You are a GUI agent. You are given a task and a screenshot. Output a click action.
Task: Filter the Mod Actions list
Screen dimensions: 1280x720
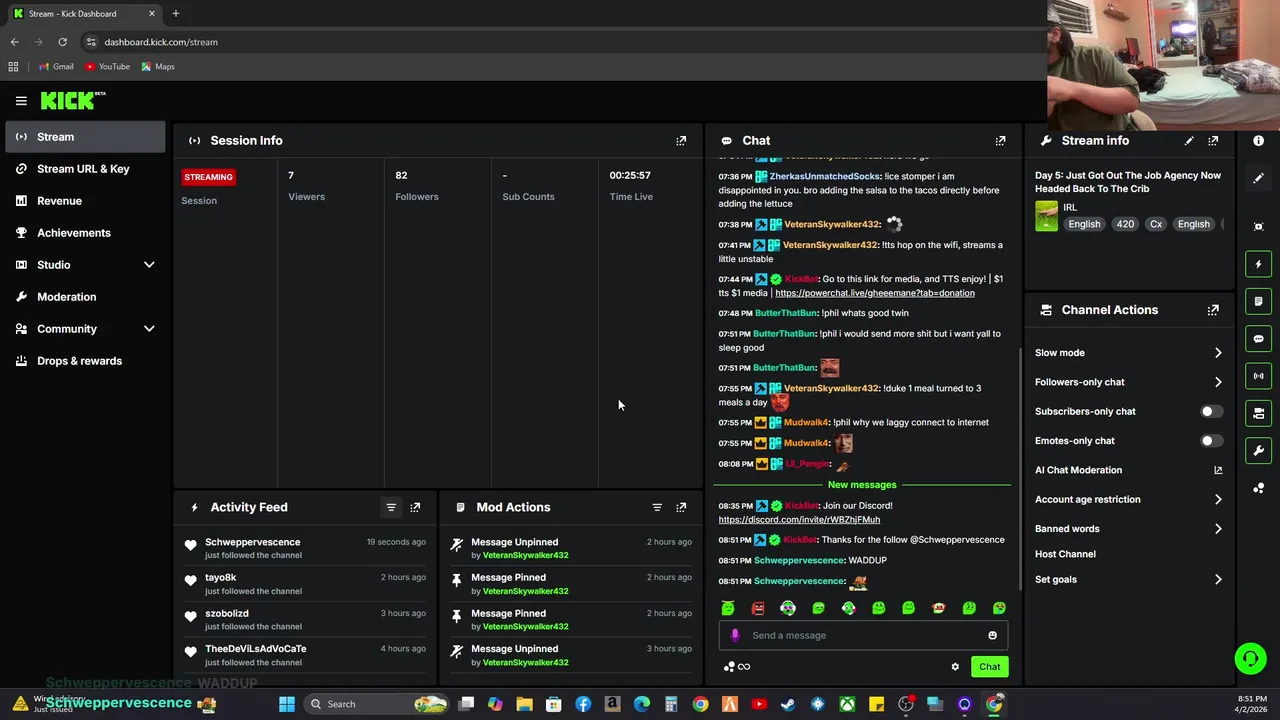(x=657, y=507)
